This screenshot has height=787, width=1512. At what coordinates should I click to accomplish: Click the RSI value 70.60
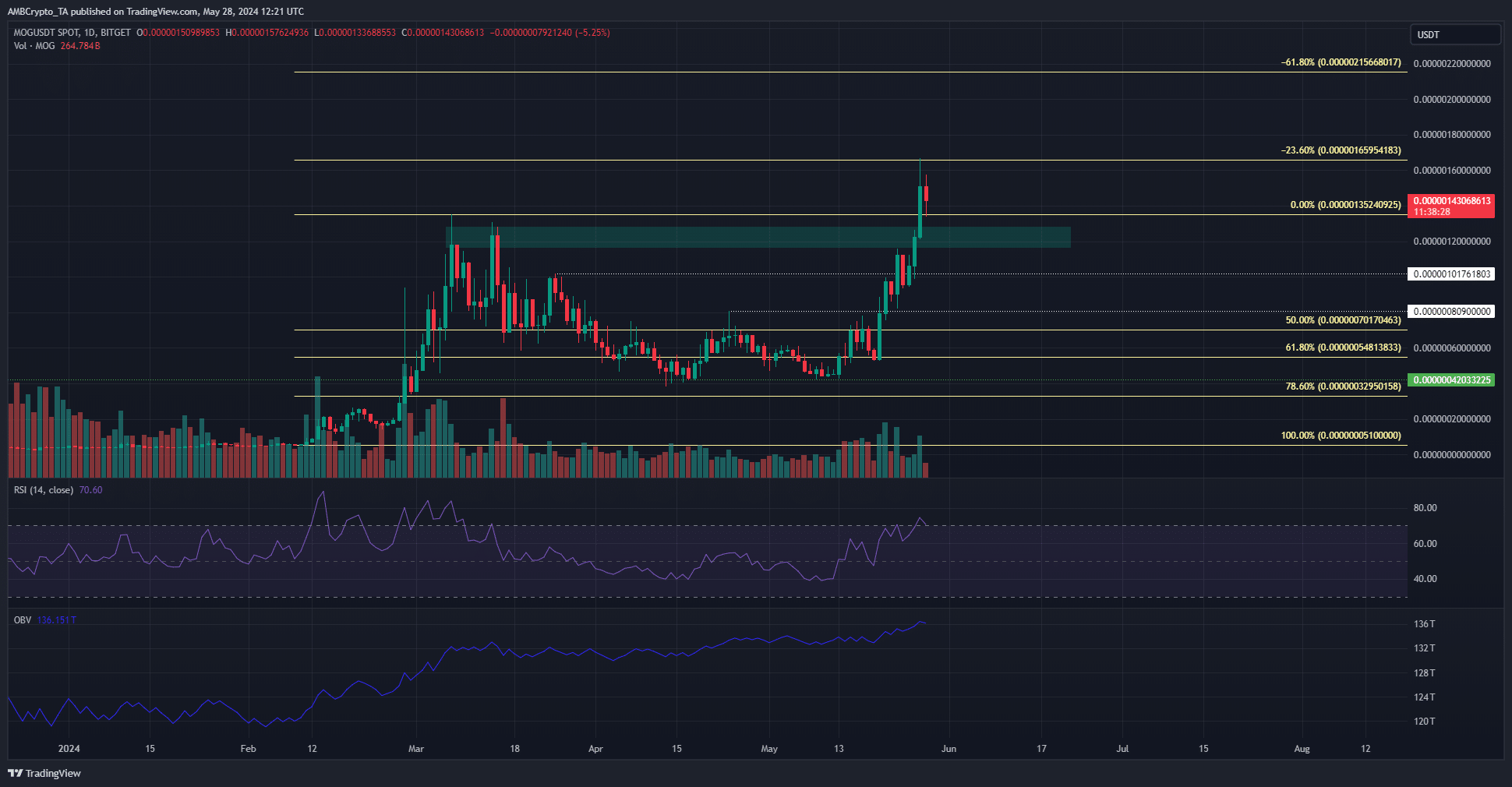(90, 490)
